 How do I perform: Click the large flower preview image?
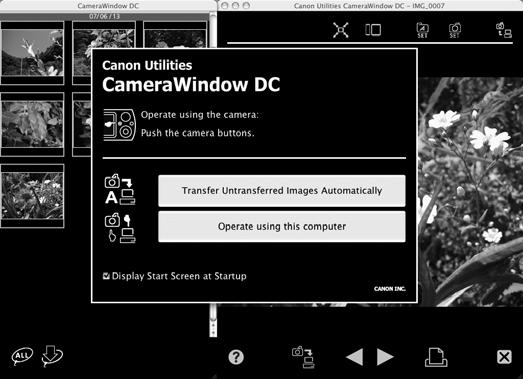(470, 192)
